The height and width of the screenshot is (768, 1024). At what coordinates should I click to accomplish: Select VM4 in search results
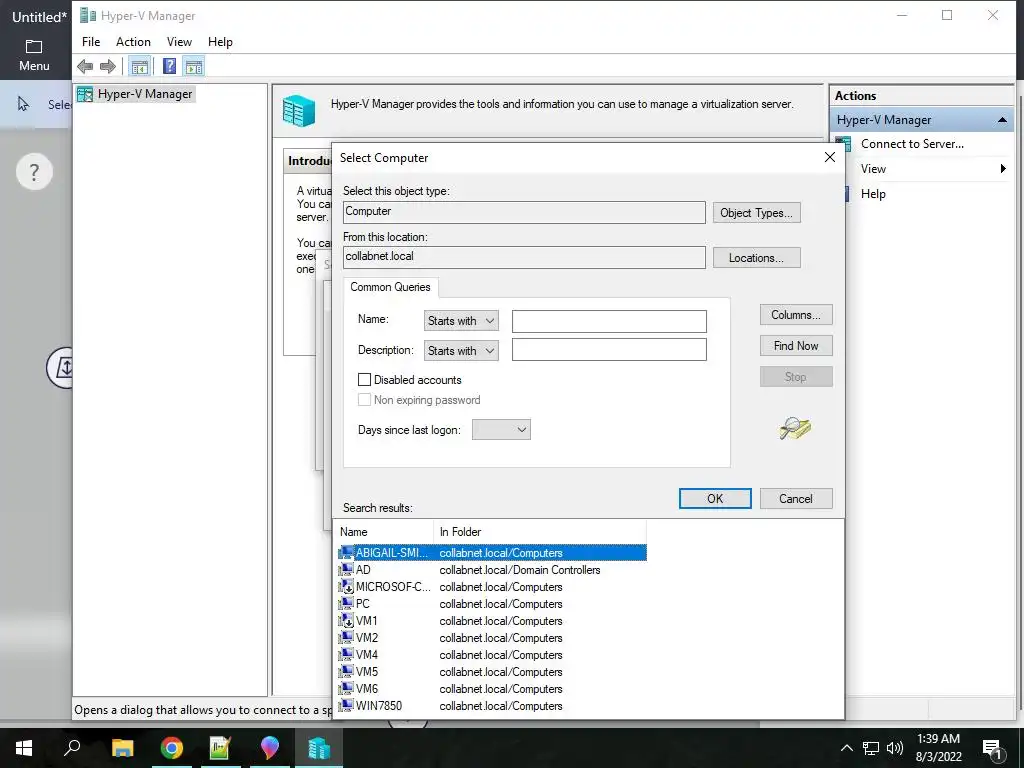coord(492,654)
